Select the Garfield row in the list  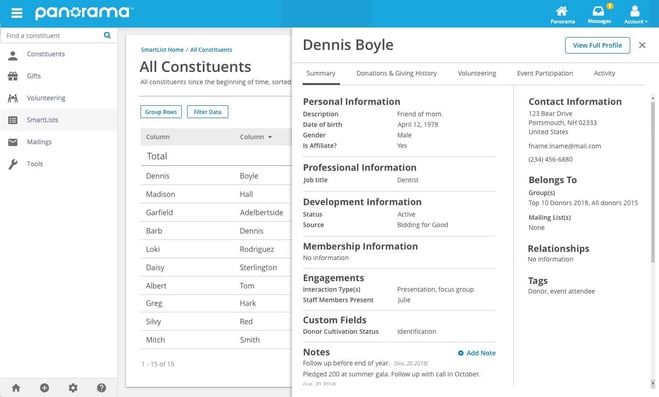click(x=216, y=213)
